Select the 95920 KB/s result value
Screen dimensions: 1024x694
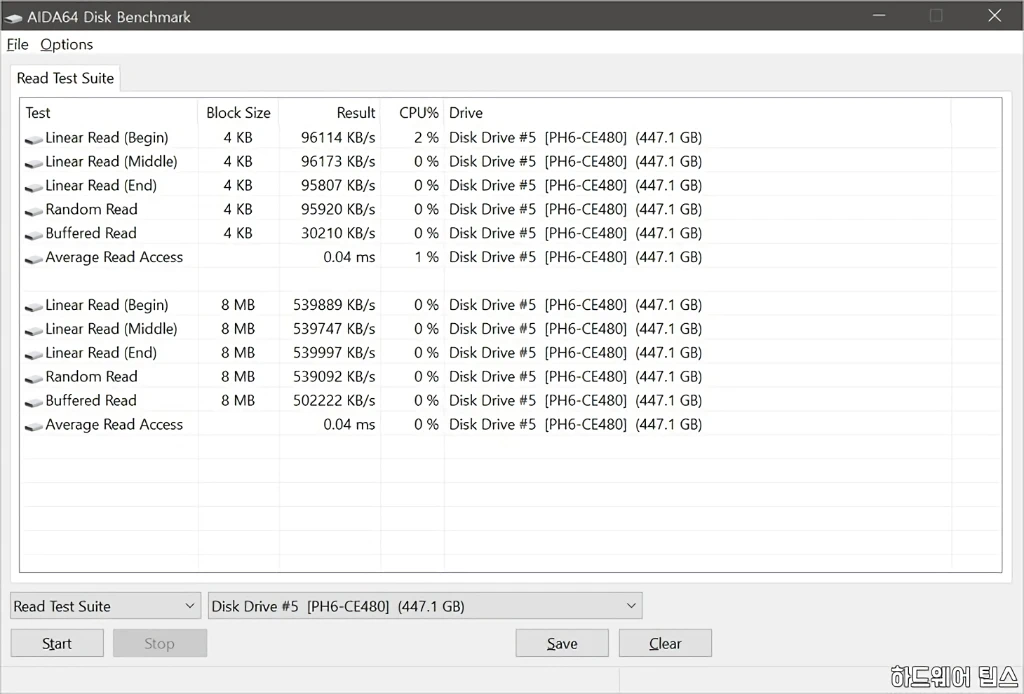338,209
